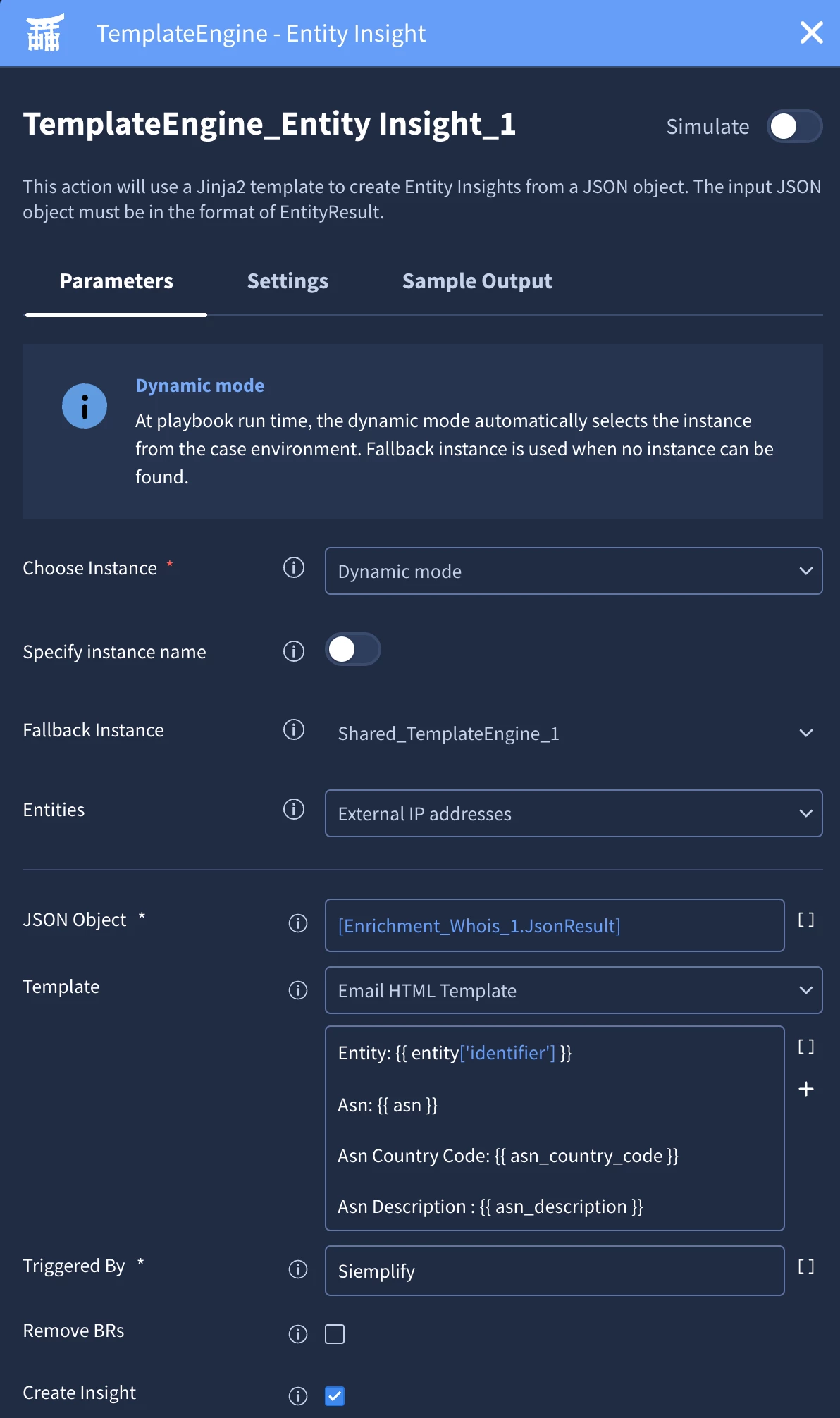
Task: Switch to the Parameters tab
Action: tap(116, 281)
